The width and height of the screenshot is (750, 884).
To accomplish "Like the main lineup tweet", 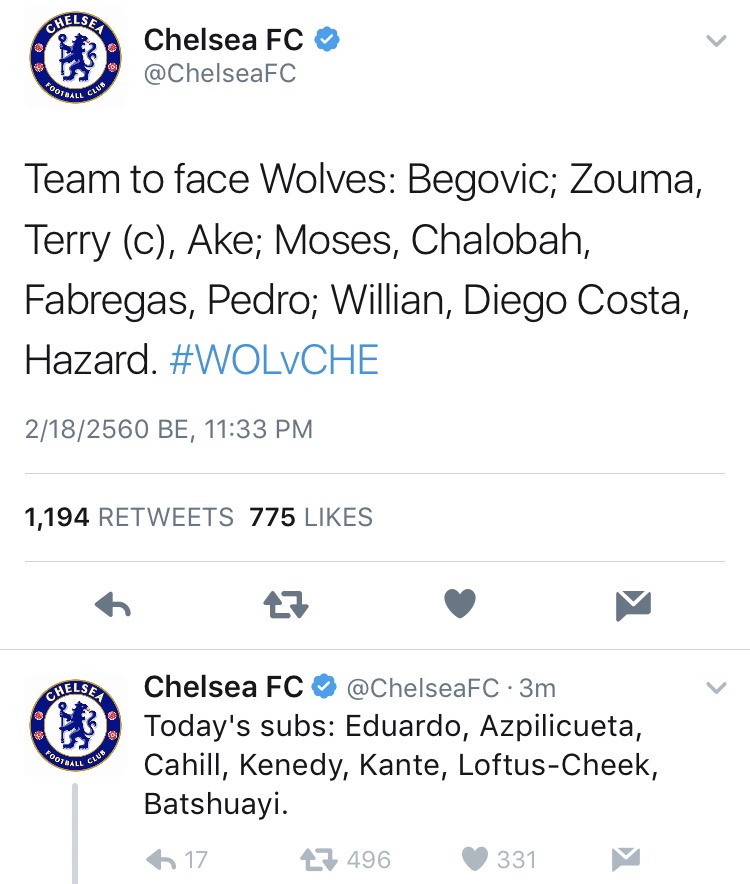I will tap(459, 603).
